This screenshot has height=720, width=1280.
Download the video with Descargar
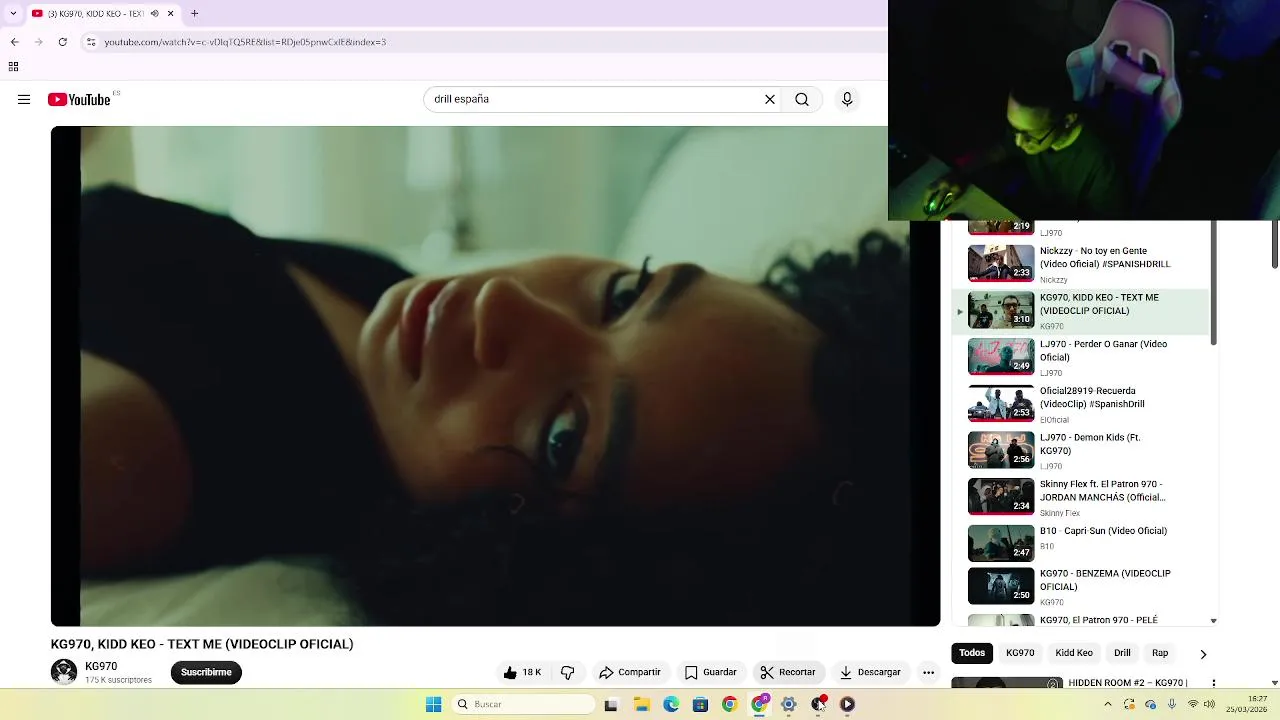(x=870, y=672)
